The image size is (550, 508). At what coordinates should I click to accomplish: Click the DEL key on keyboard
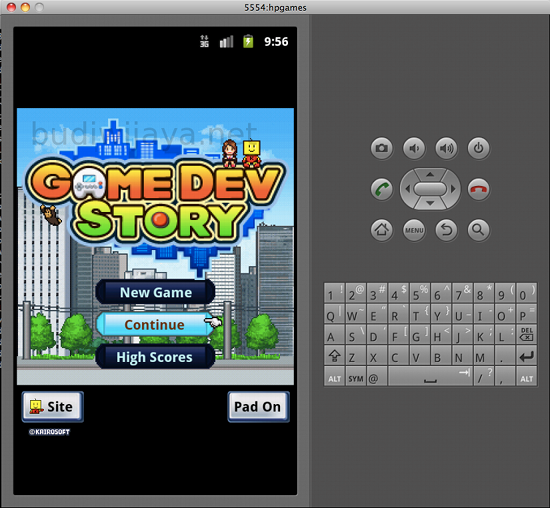(x=526, y=334)
